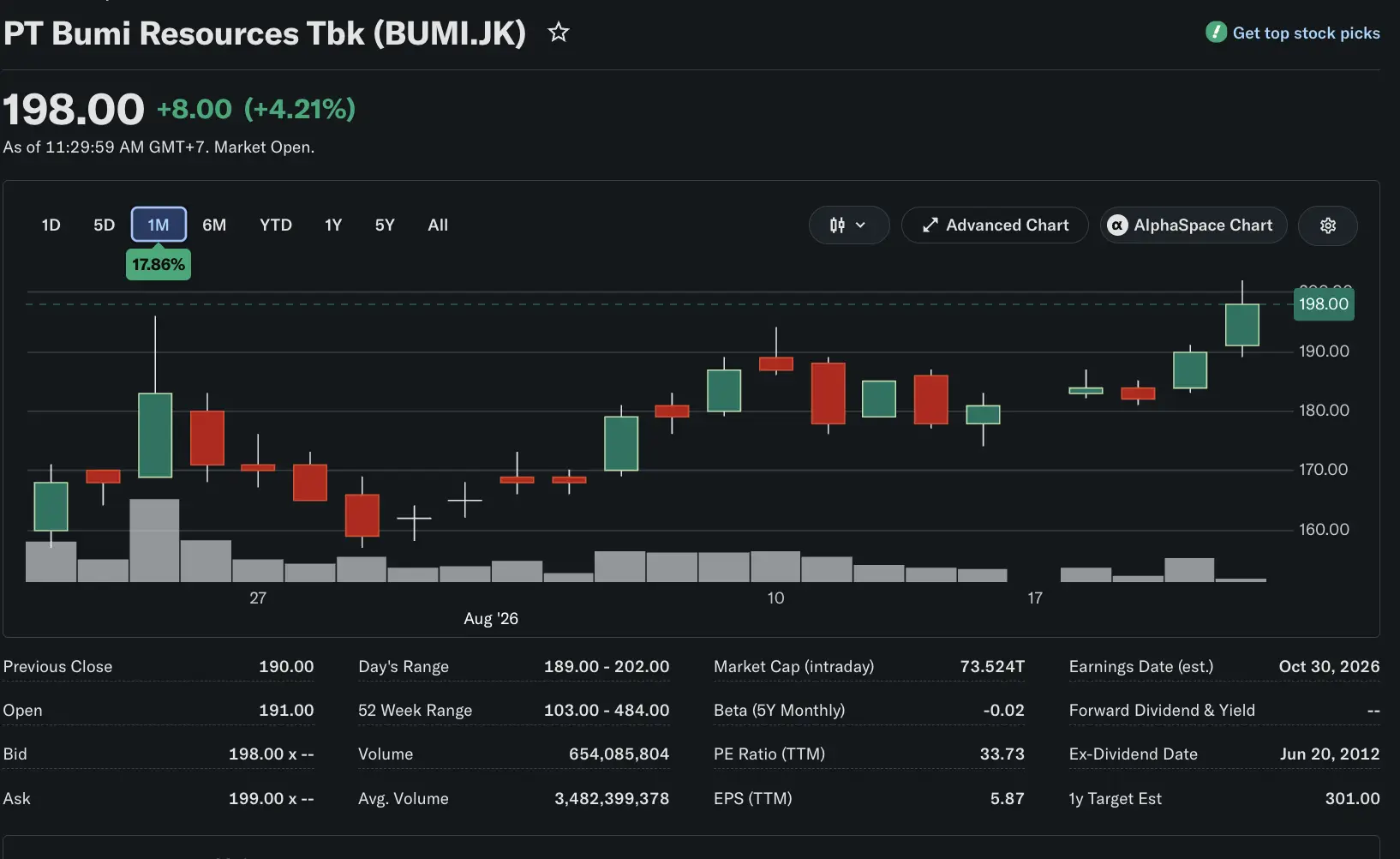Select the 1D time range tab
Screen dimensions: 1400x859
pyautogui.click(x=51, y=225)
